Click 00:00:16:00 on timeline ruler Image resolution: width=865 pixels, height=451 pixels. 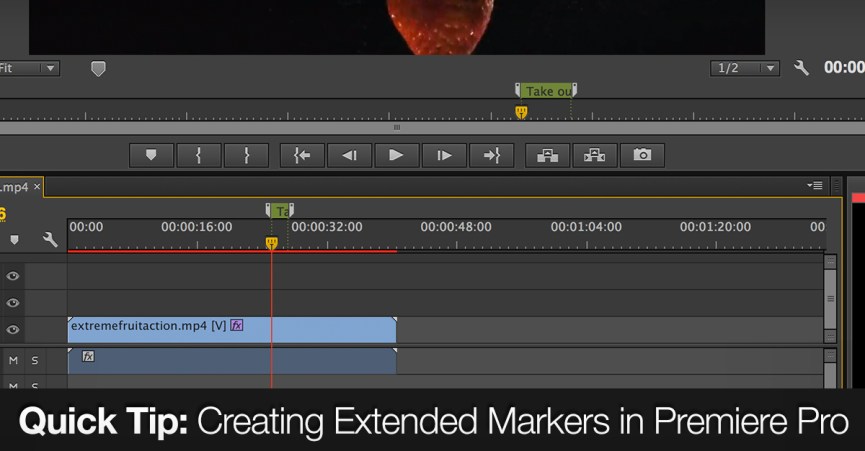[x=197, y=227]
